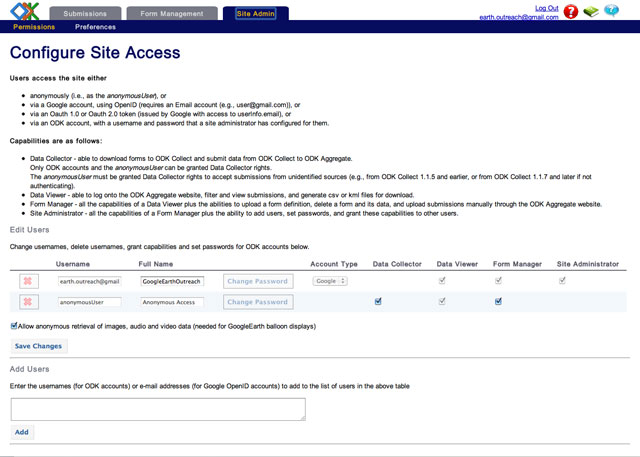The image size is (640, 457).
Task: Toggle Data Collector for anonymousUser
Action: click(378, 301)
